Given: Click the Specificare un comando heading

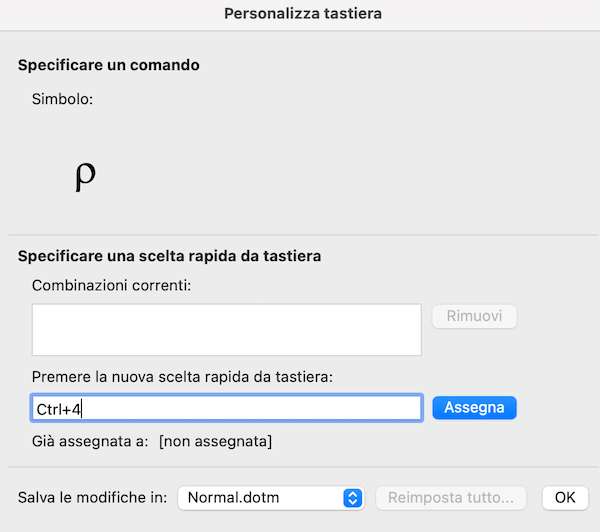Looking at the screenshot, I should (109, 65).
